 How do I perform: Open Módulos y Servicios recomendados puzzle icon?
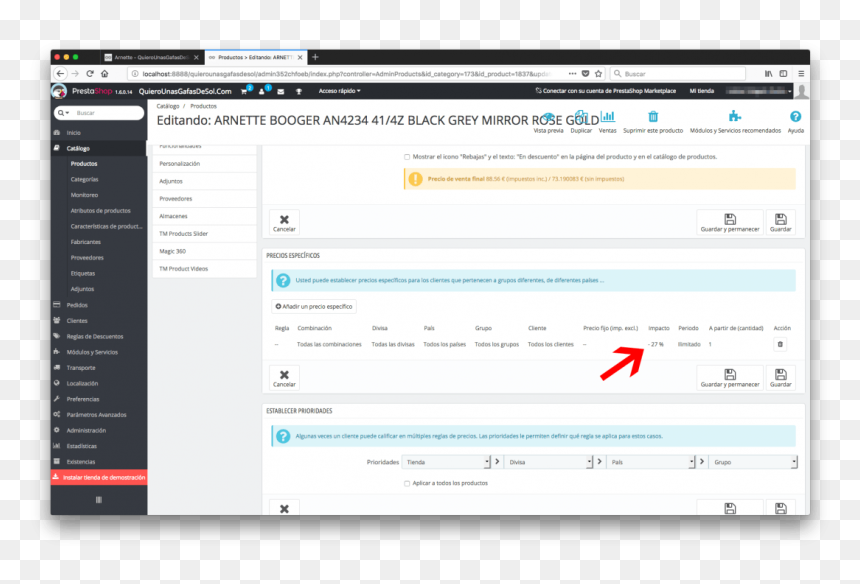(734, 116)
